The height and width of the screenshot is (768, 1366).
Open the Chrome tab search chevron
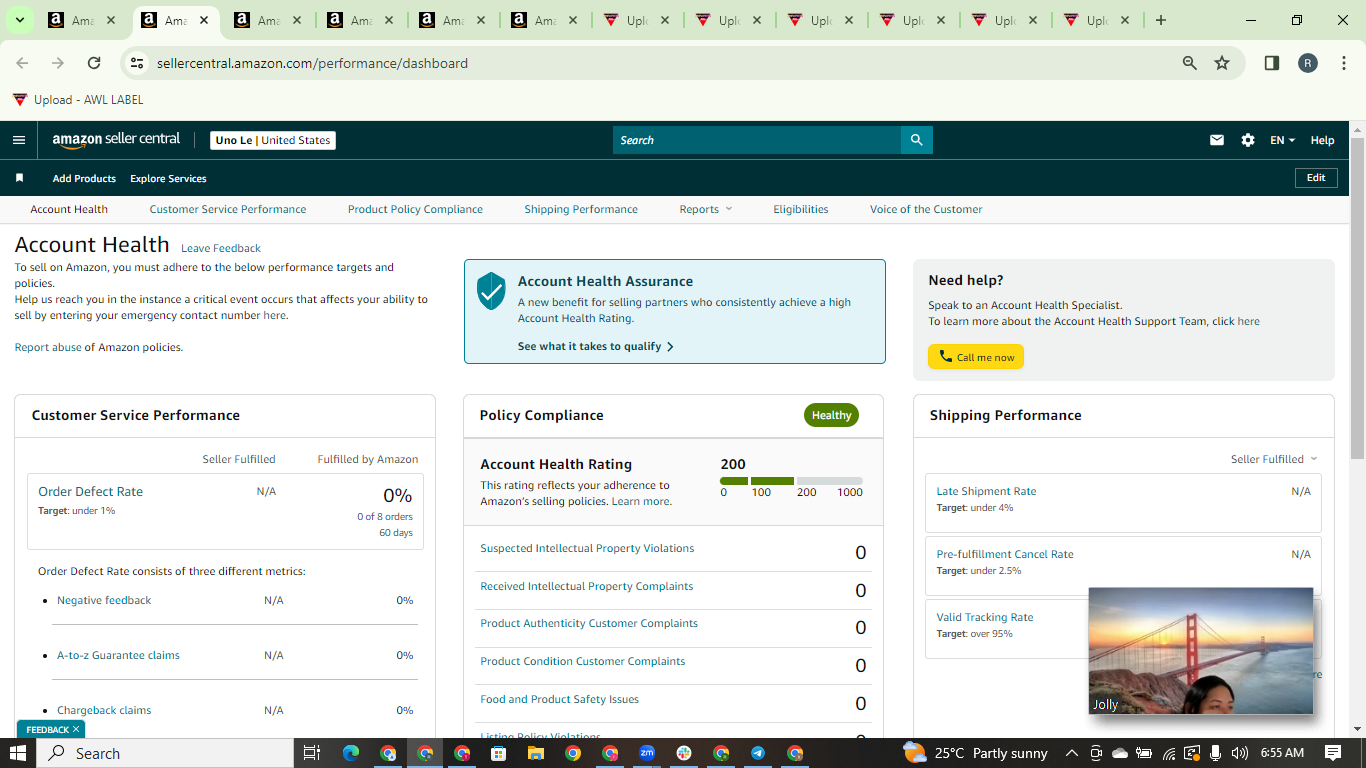tap(19, 20)
